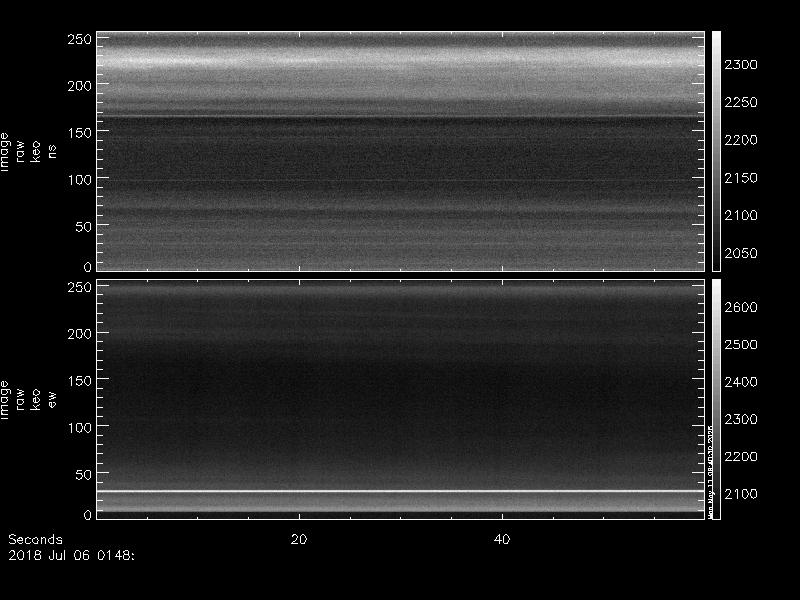Click '2400' on the ew color bar scale
This screenshot has width=800, height=600.
pos(741,382)
